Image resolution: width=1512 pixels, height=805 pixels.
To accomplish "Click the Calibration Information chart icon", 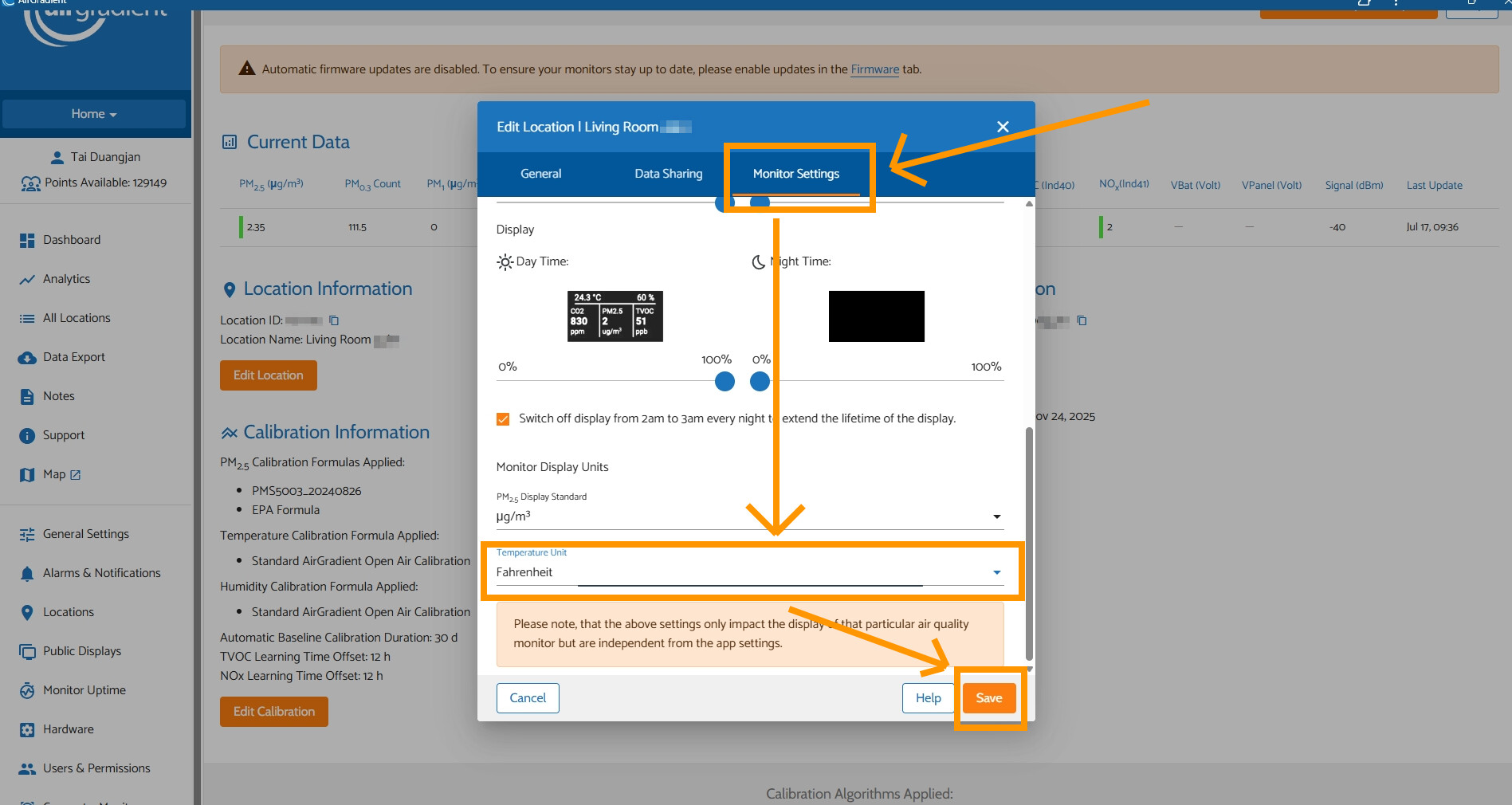I will click(230, 433).
